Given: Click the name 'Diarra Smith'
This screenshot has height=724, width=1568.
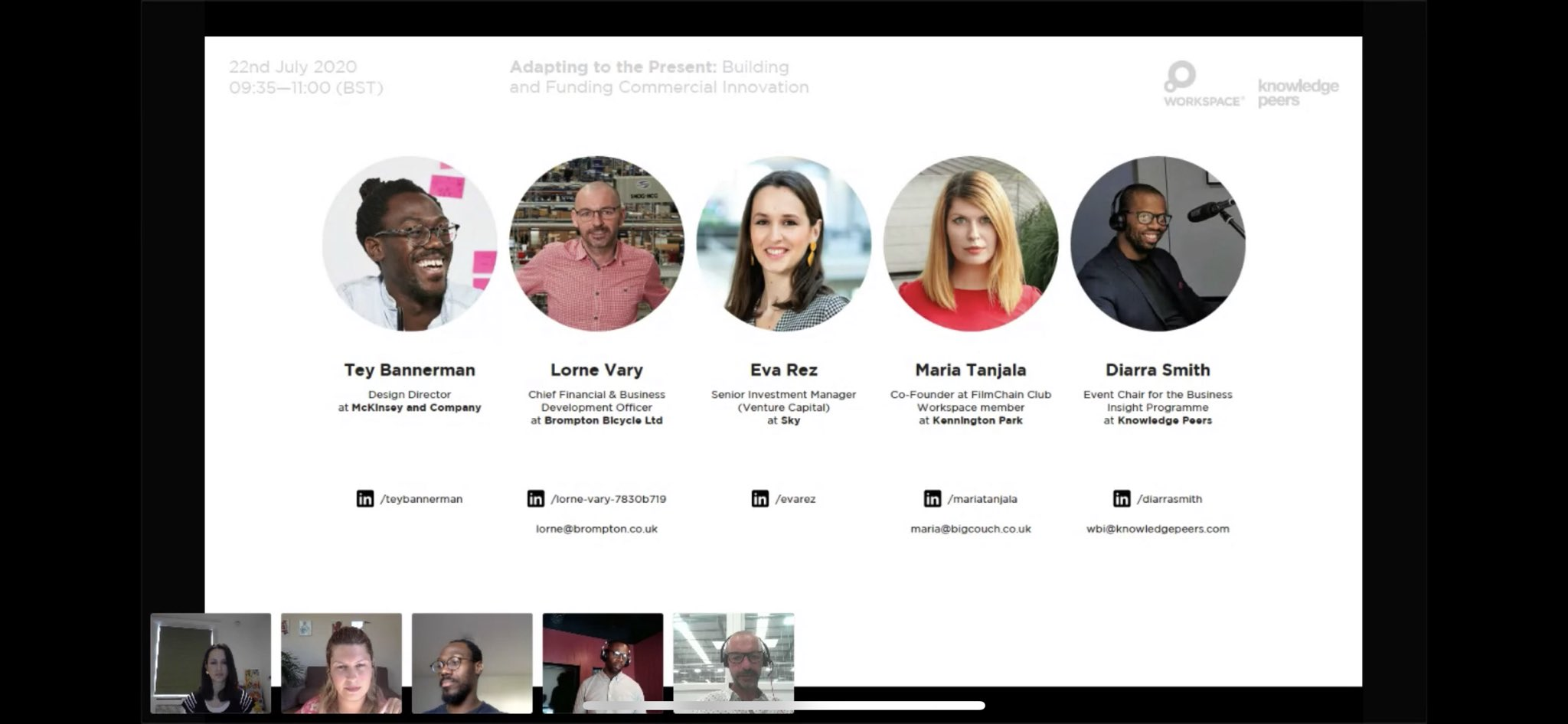Looking at the screenshot, I should (1158, 370).
